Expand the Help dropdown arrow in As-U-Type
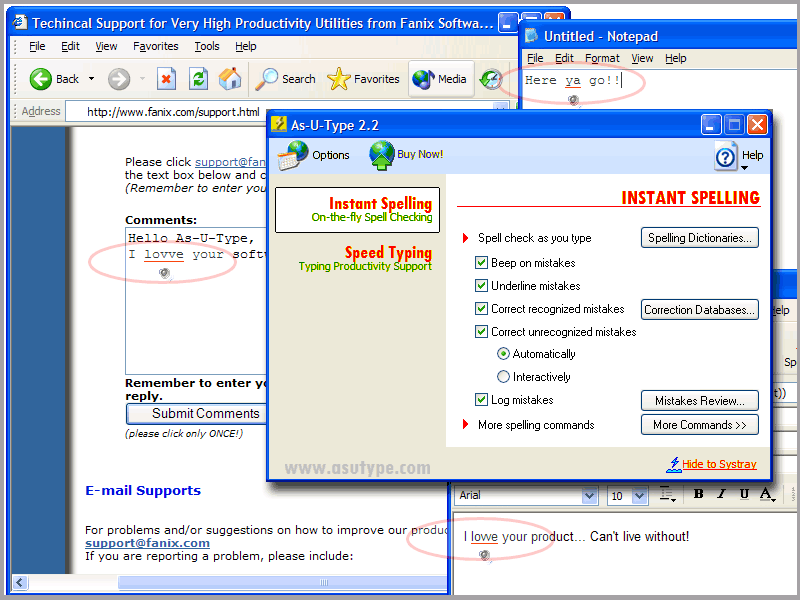 tap(744, 168)
